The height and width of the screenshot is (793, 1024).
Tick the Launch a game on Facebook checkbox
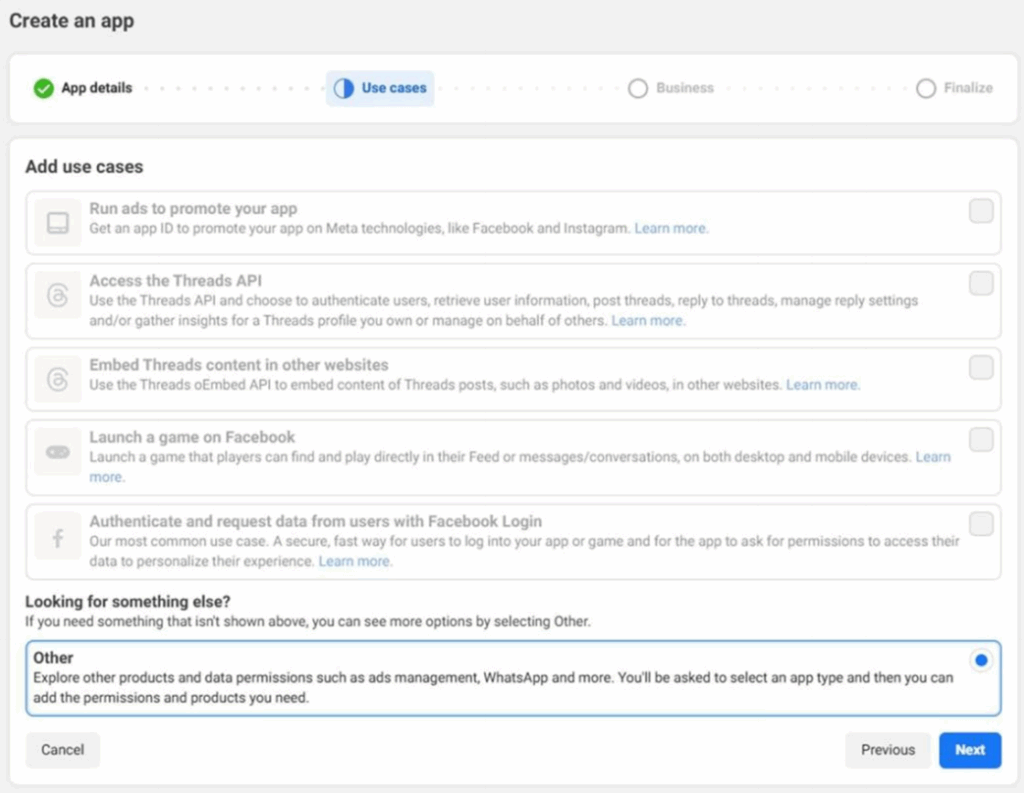tap(981, 440)
